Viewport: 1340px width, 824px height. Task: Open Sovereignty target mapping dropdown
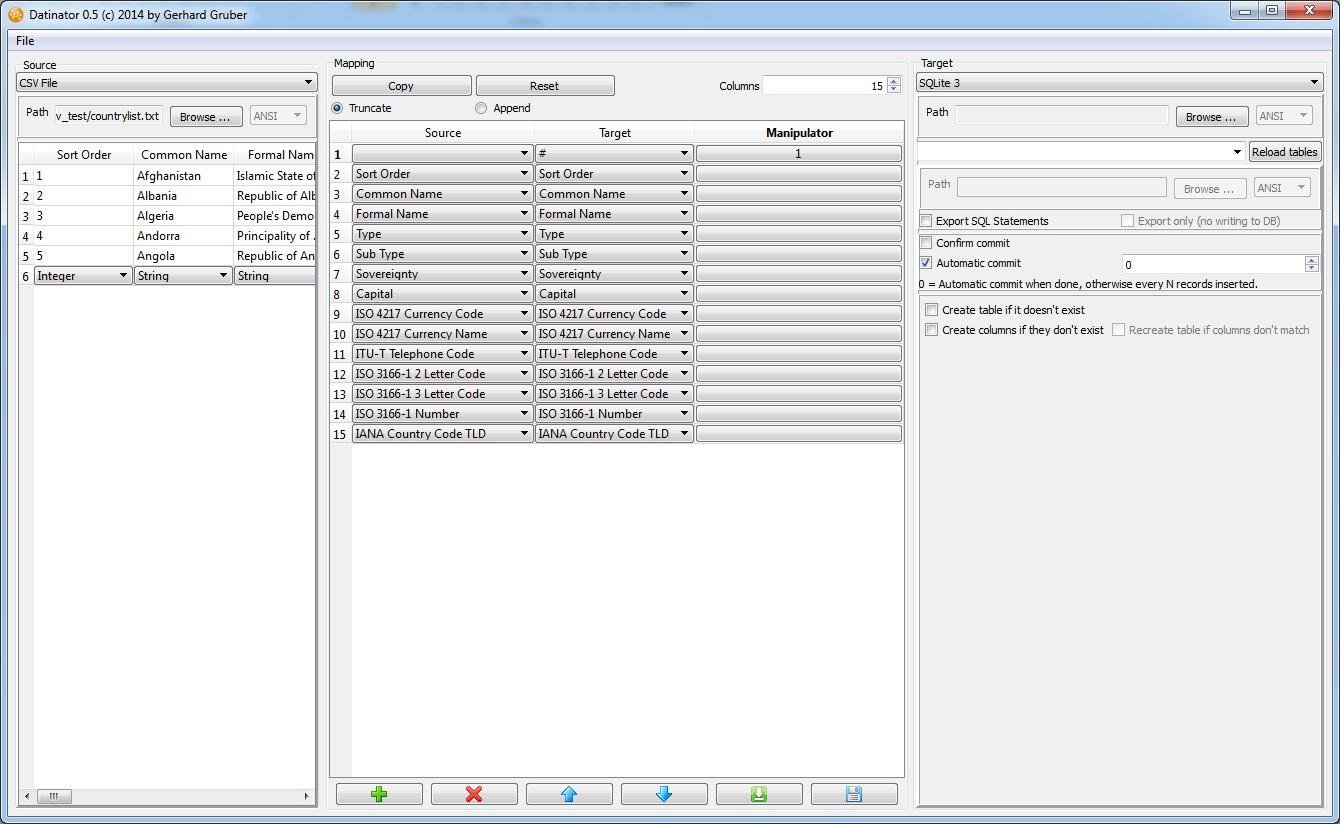click(614, 274)
